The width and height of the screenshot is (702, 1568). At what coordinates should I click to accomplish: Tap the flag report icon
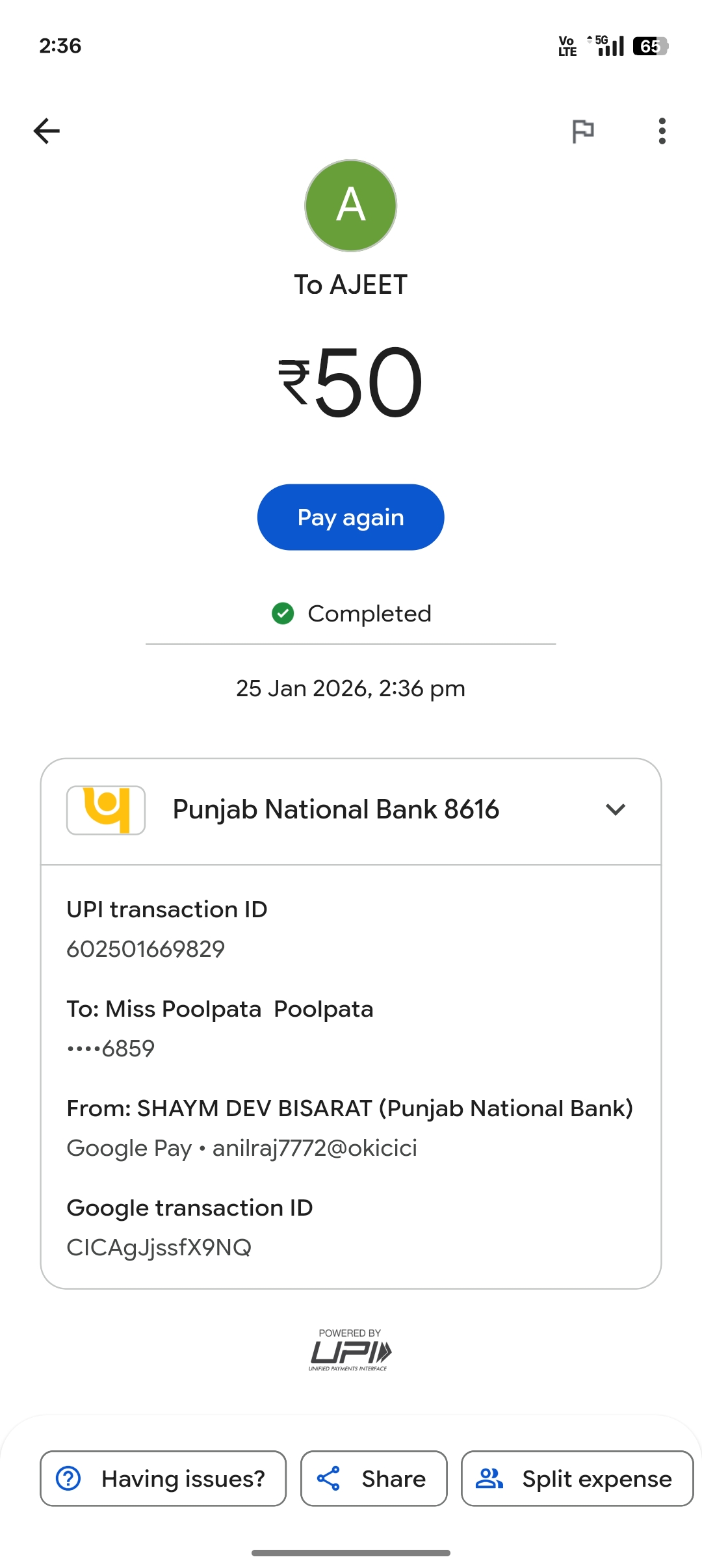tap(582, 131)
